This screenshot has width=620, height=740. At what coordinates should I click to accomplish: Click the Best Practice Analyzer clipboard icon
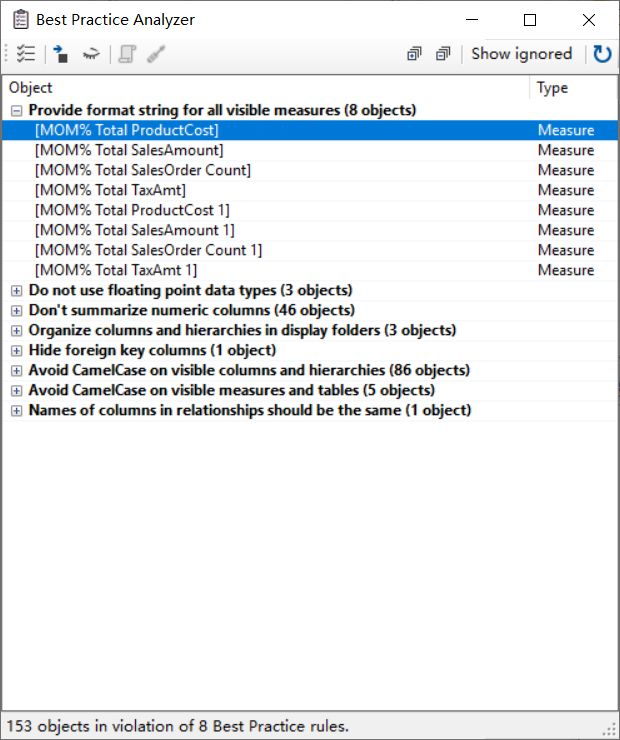click(20, 20)
